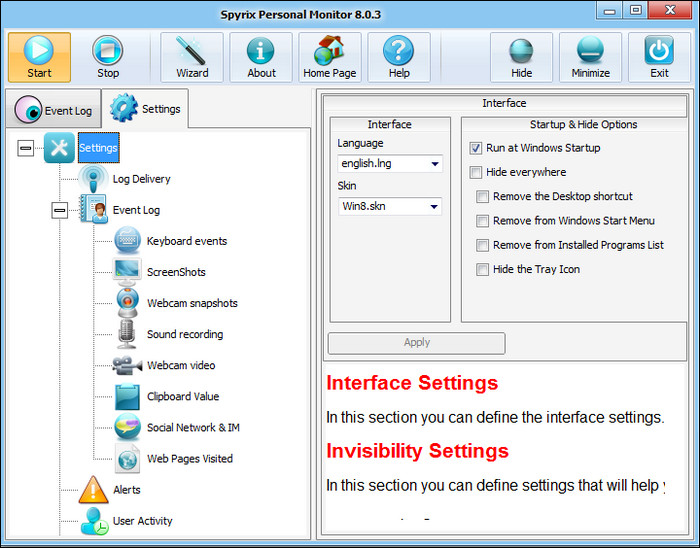Image resolution: width=700 pixels, height=548 pixels.
Task: Click the Apply button
Action: coord(417,343)
